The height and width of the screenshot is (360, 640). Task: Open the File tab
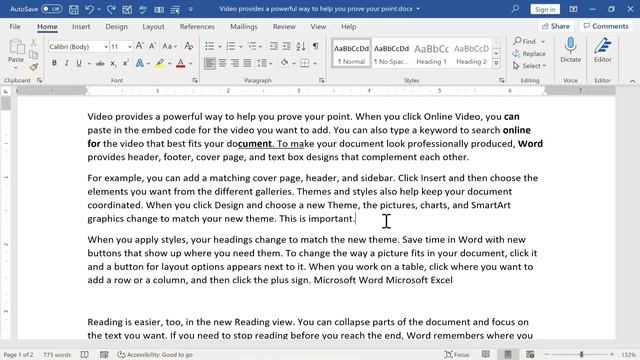point(15,27)
